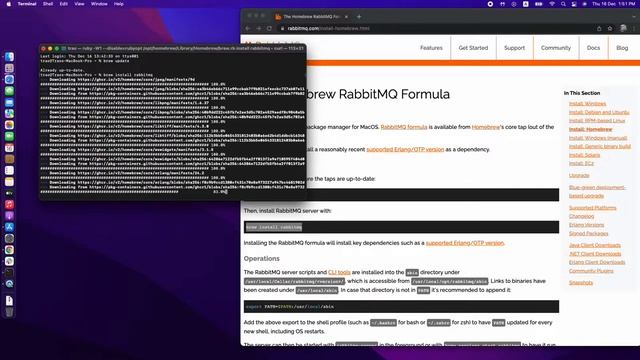
Task: Open Community Plugins sidebar link
Action: (591, 271)
